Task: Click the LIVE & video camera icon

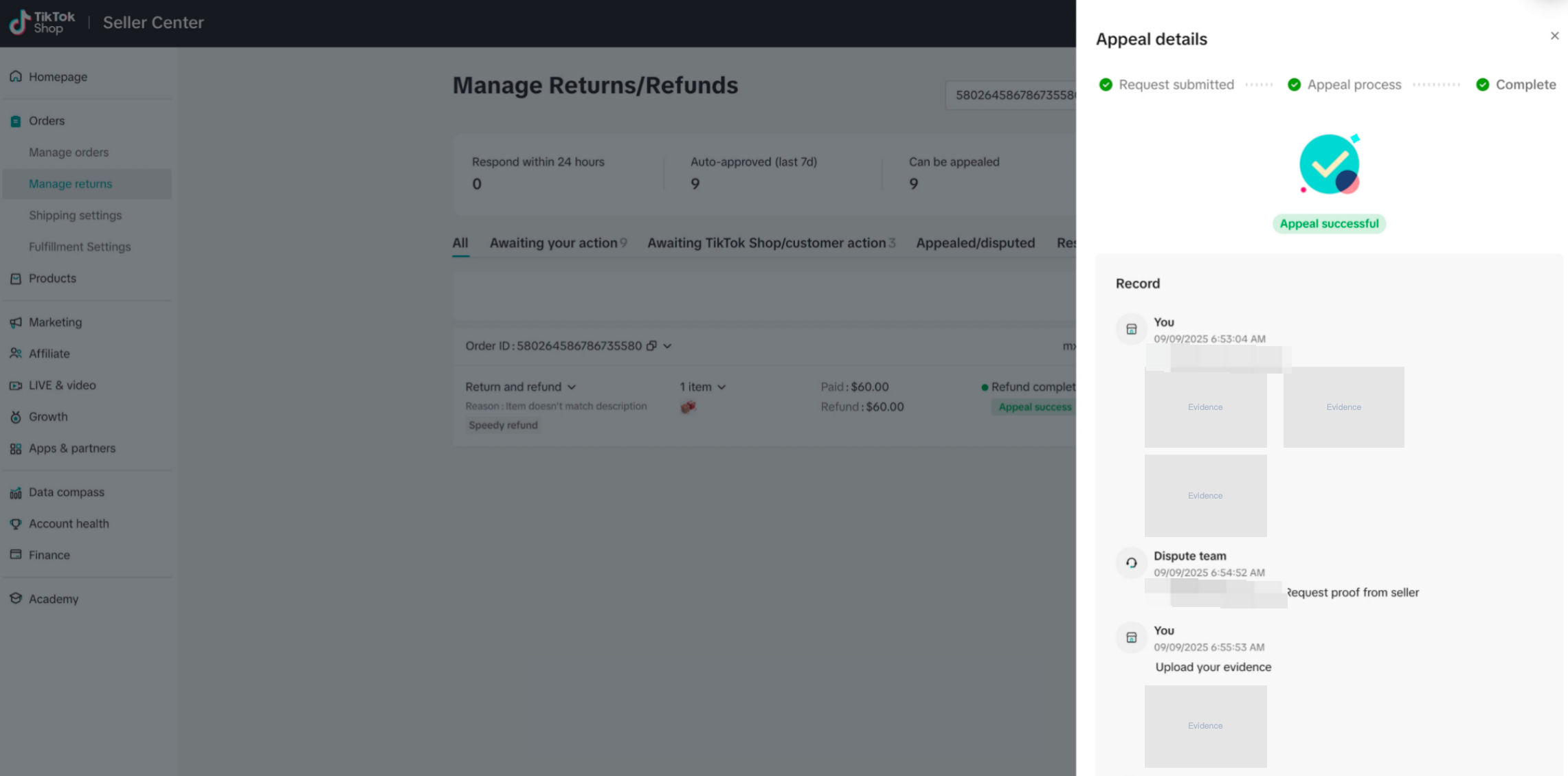Action: pos(16,385)
